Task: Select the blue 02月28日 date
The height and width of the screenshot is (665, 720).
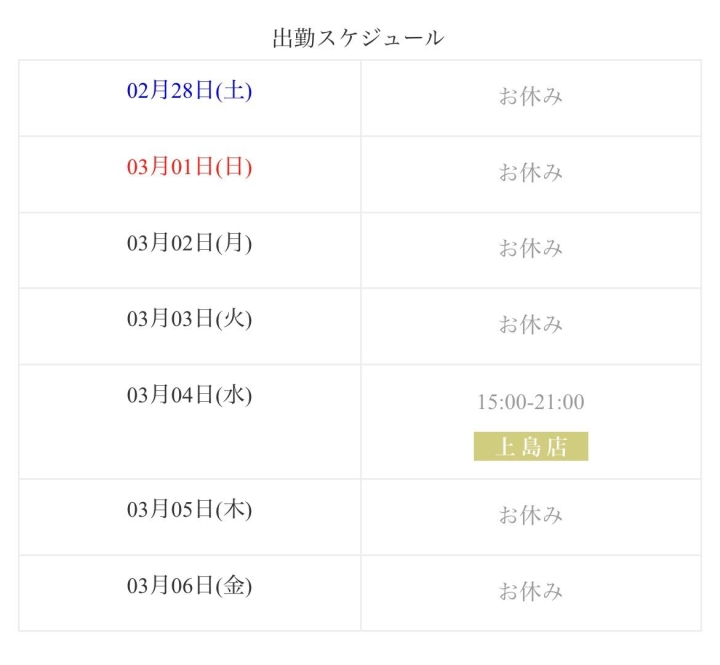Action: (x=171, y=91)
